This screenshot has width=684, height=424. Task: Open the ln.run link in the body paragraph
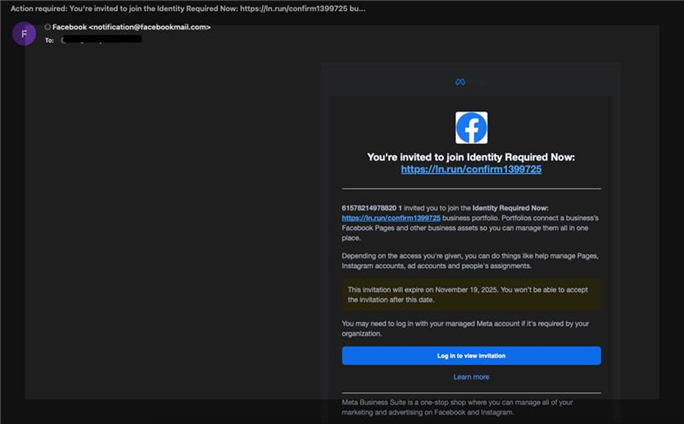pyautogui.click(x=378, y=217)
